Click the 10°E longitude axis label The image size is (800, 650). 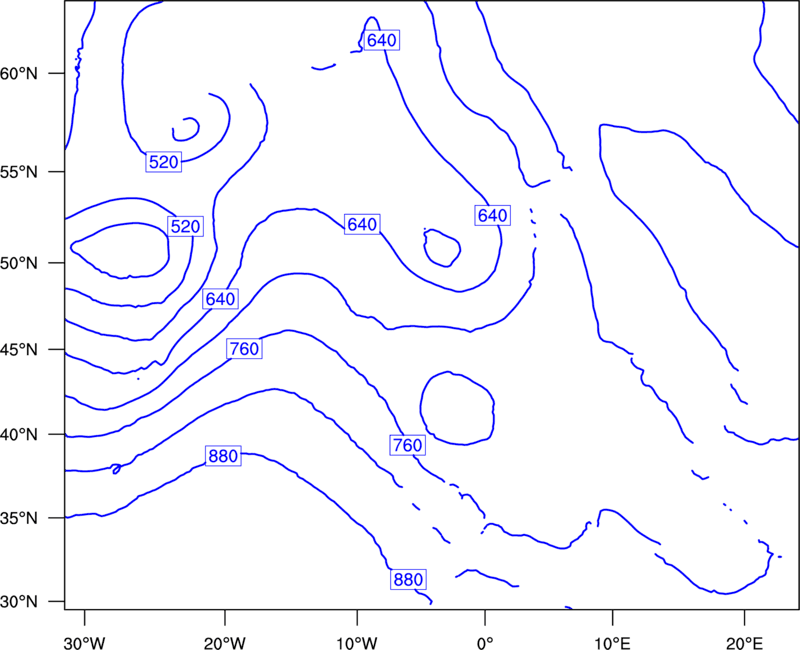coord(612,643)
